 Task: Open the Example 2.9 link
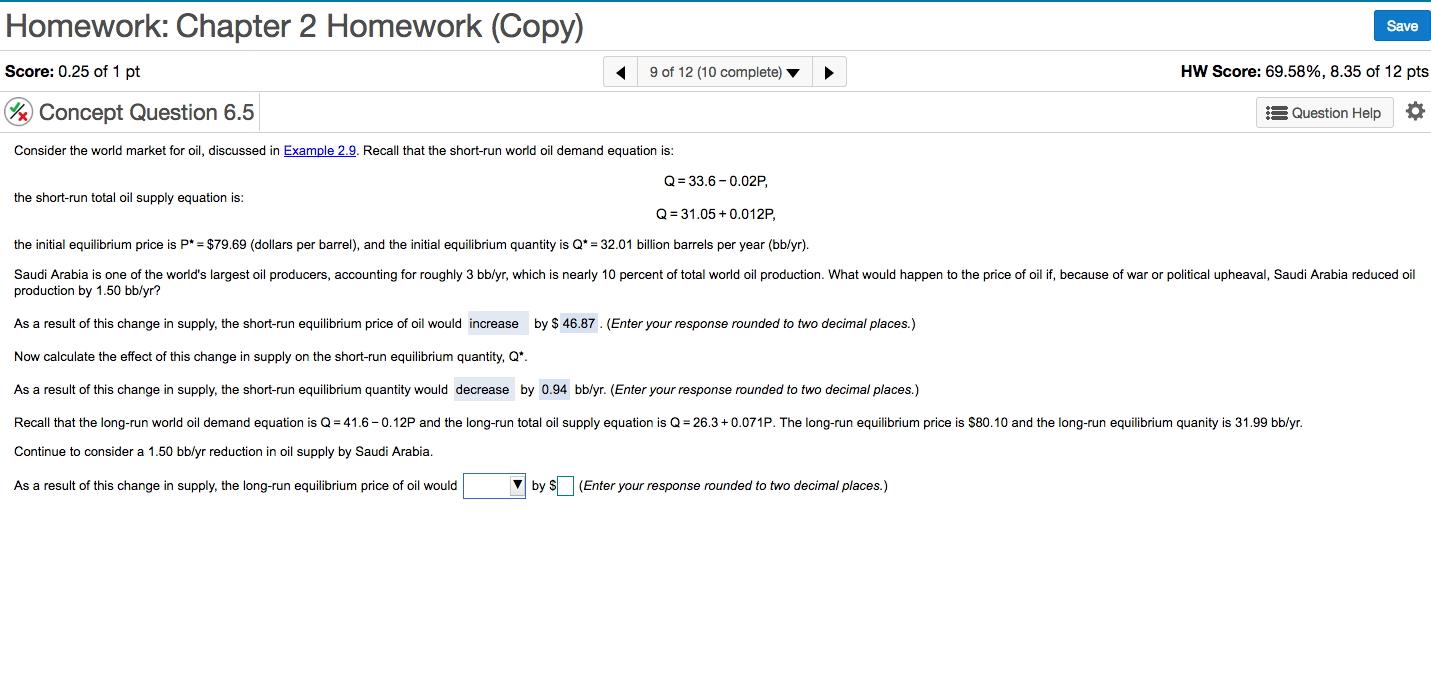pyautogui.click(x=320, y=150)
